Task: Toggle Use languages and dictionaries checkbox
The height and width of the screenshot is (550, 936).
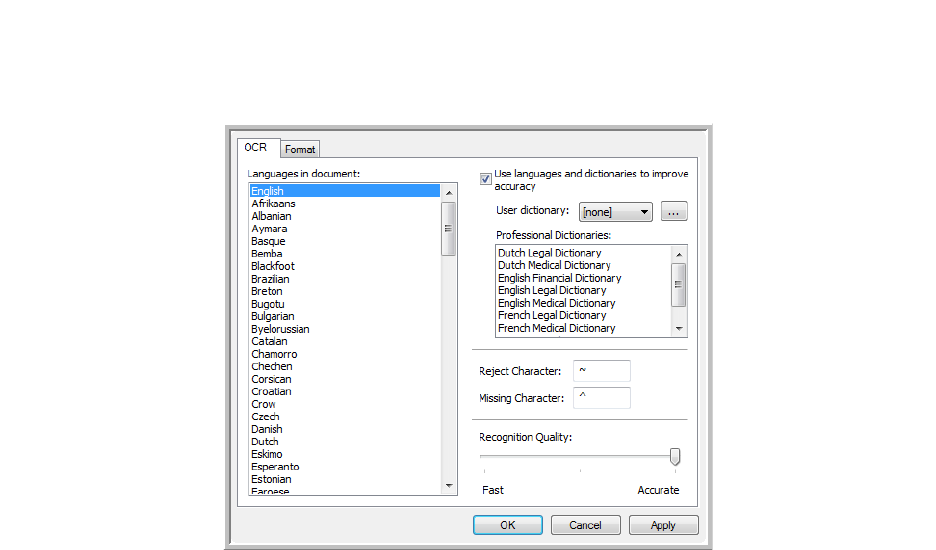Action: click(x=486, y=179)
